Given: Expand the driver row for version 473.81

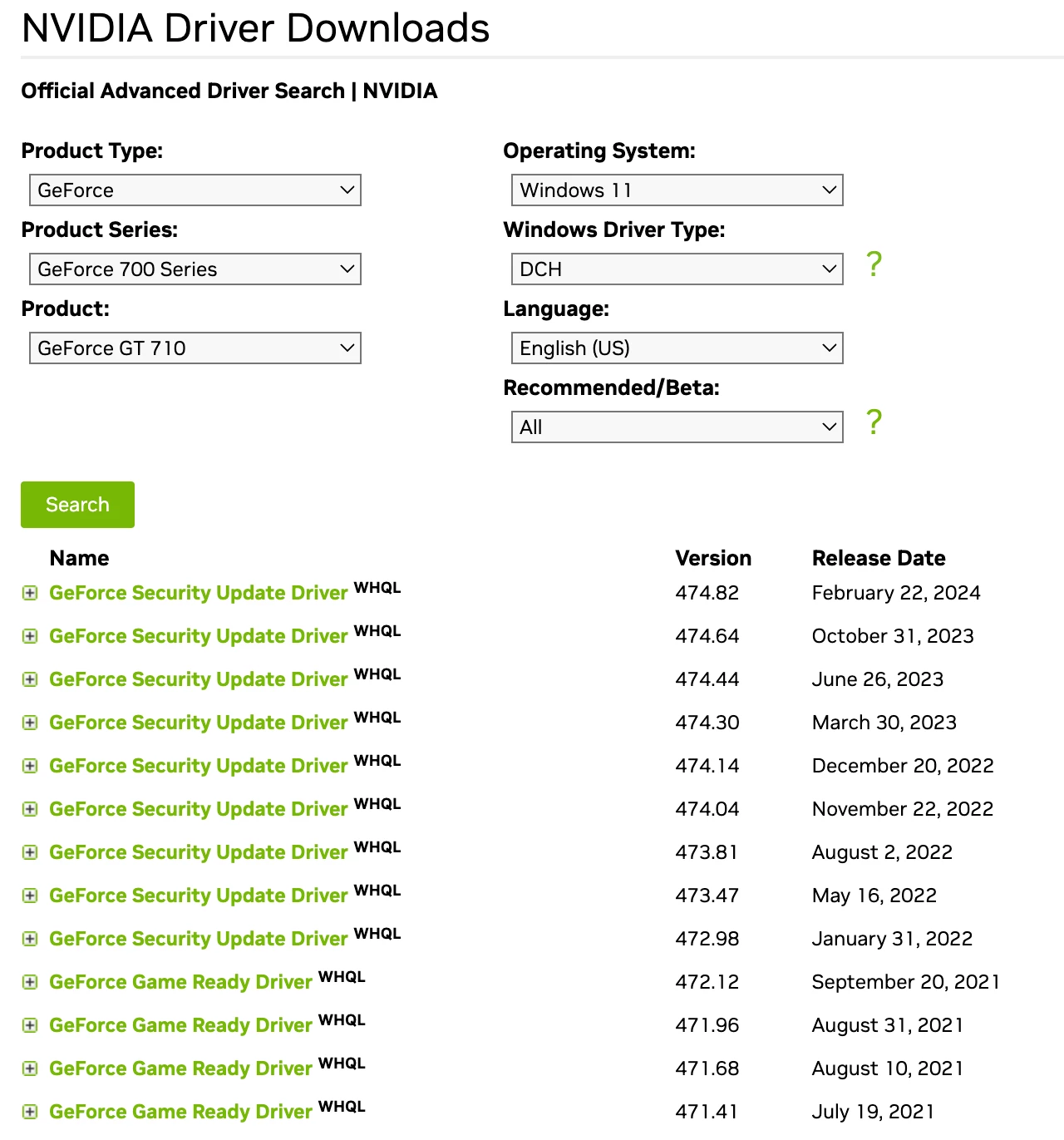Looking at the screenshot, I should coord(30,852).
